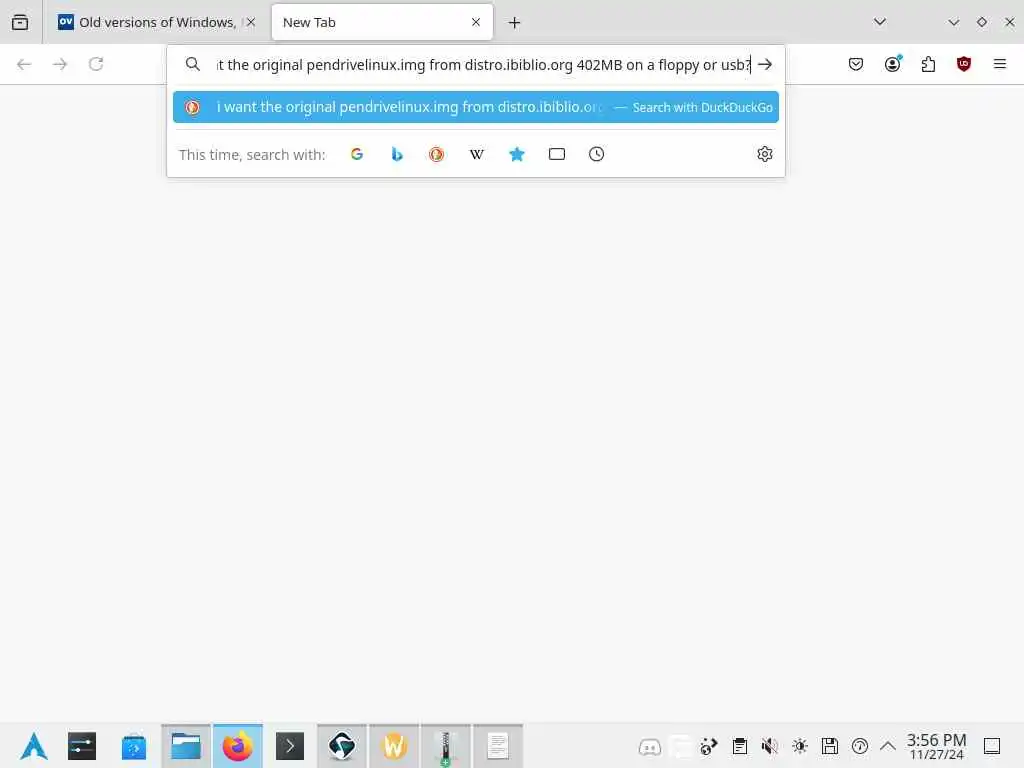1024x768 pixels.
Task: Open the removable disk tray icon
Action: pos(829,746)
